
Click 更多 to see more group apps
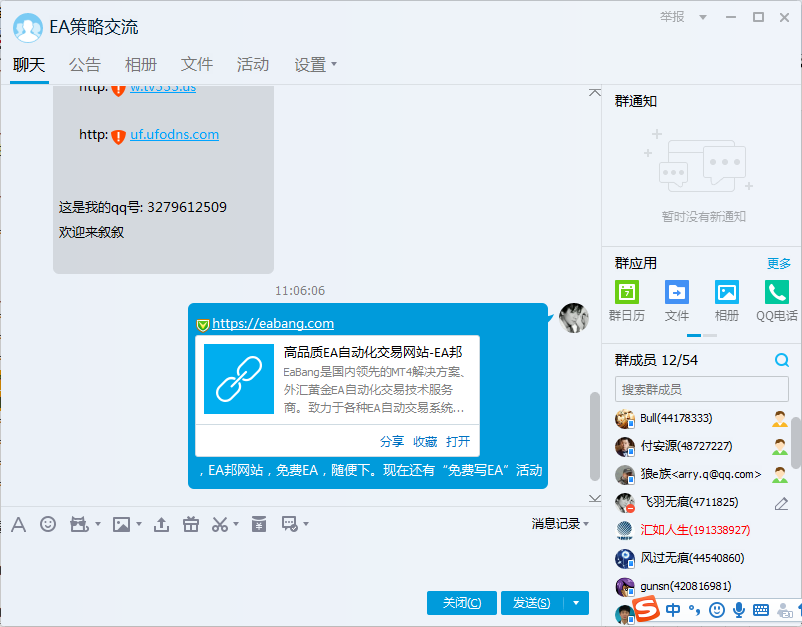click(x=779, y=263)
